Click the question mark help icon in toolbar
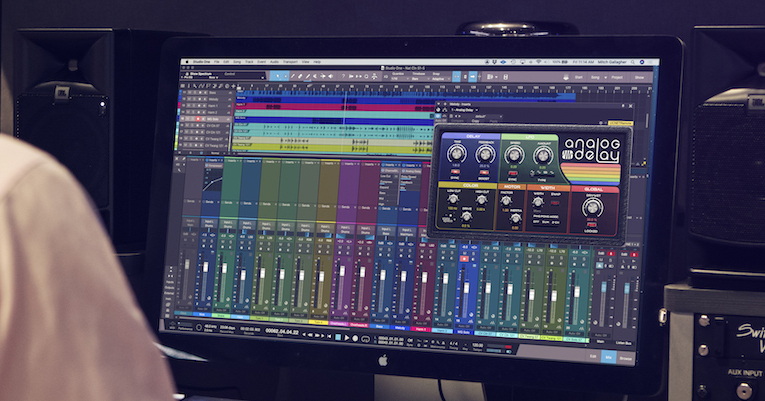765x401 pixels. [343, 76]
